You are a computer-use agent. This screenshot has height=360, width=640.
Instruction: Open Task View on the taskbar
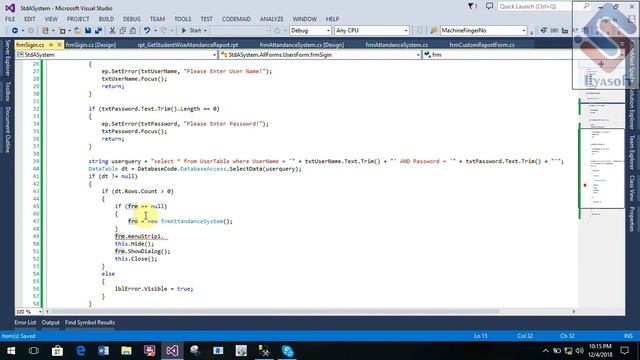pos(34,351)
